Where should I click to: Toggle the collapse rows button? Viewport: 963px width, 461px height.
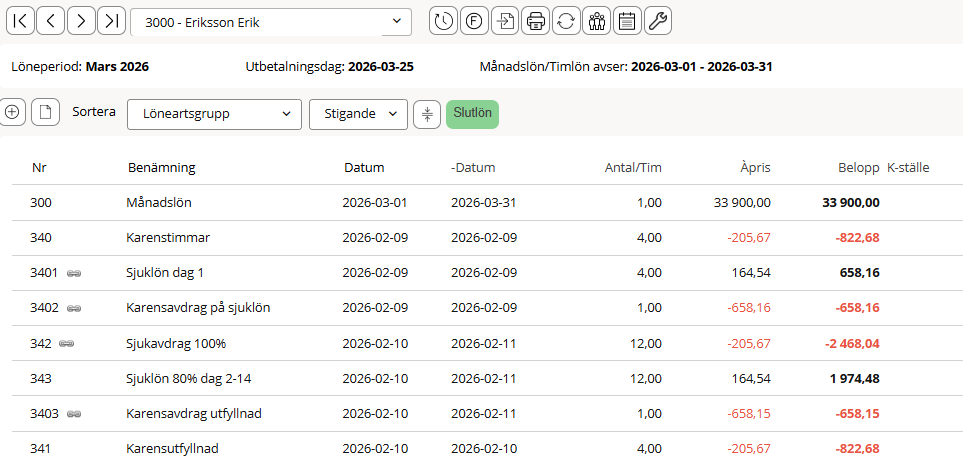pyautogui.click(x=427, y=114)
